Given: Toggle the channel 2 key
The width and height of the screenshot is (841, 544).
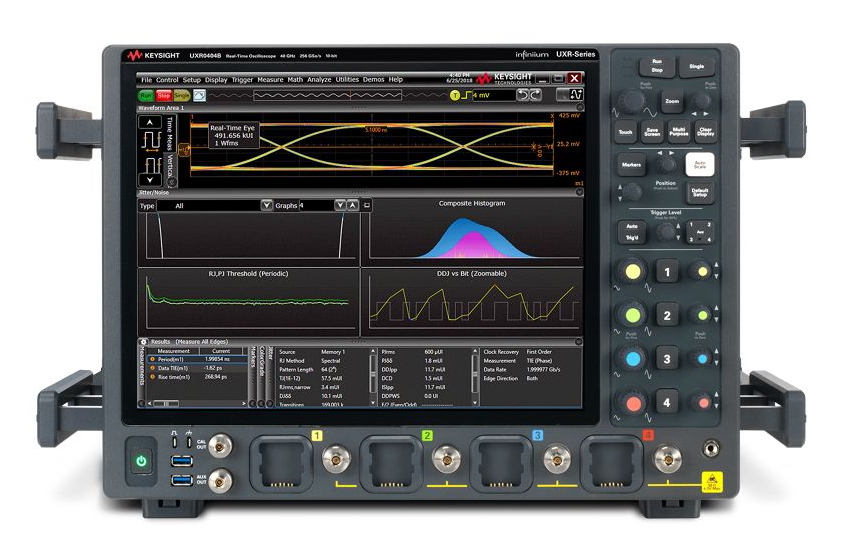Looking at the screenshot, I should pyautogui.click(x=667, y=315).
